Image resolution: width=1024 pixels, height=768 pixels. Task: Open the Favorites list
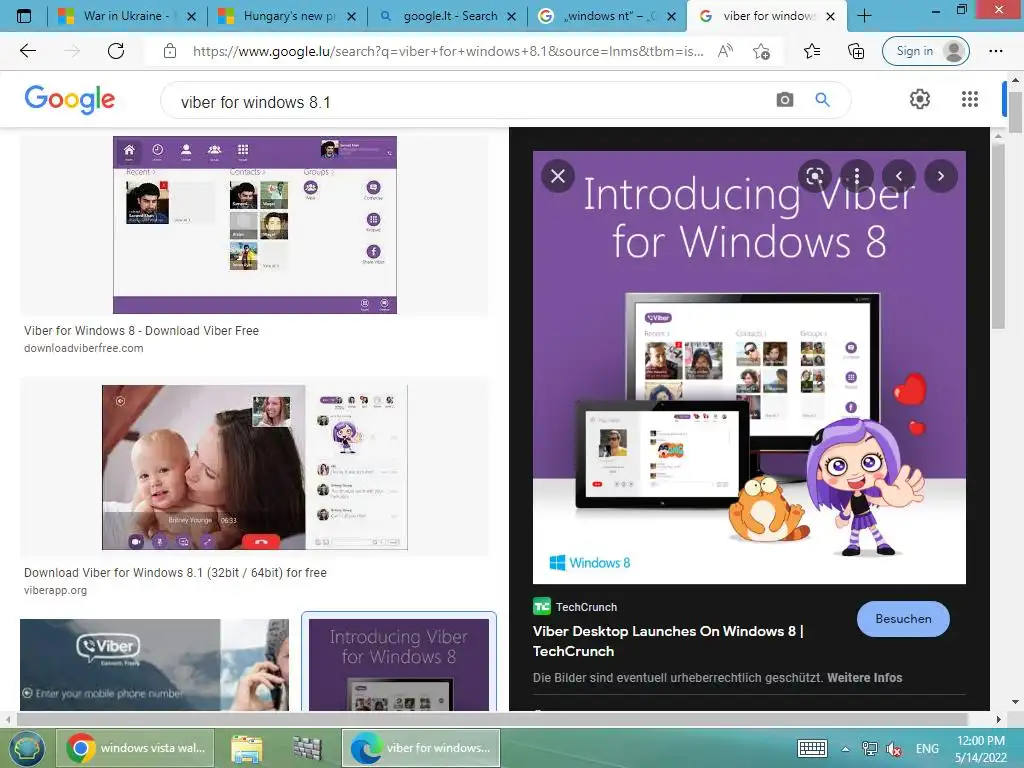coord(812,51)
